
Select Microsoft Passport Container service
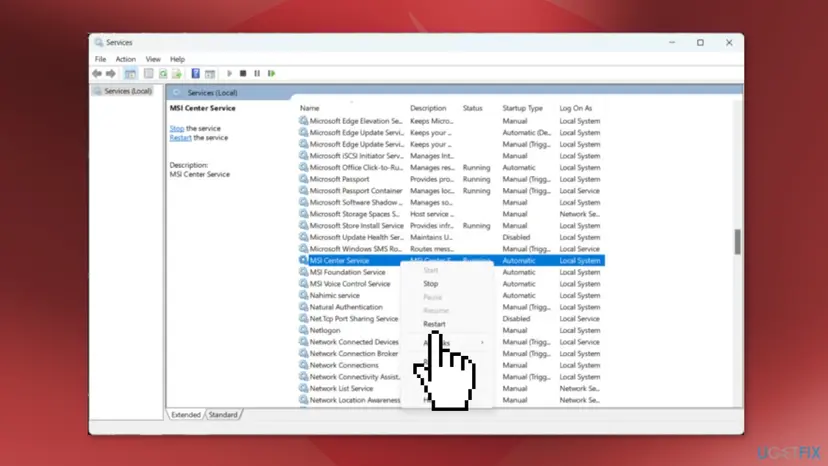point(451,191)
